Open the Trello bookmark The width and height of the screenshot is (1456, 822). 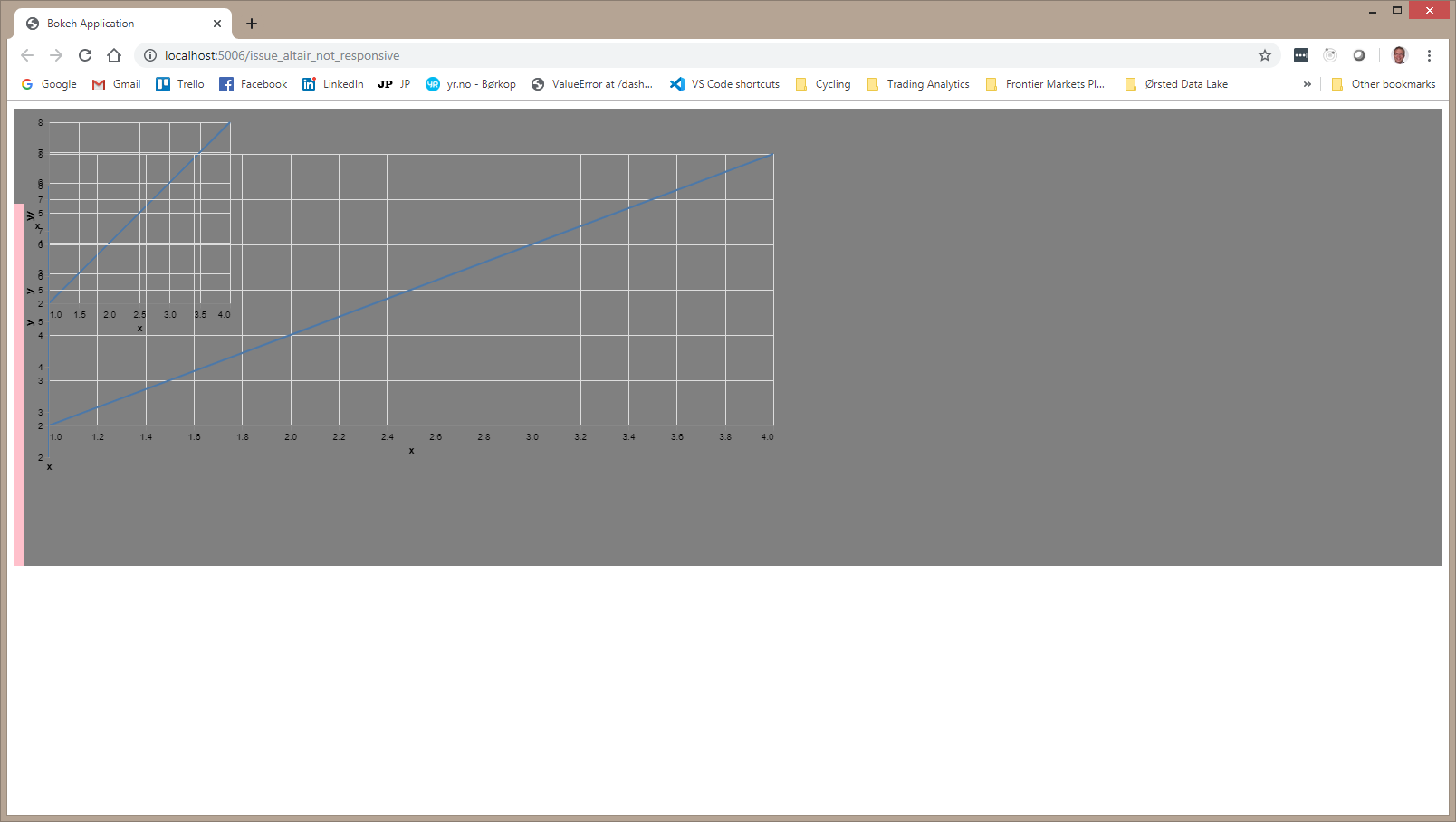179,84
